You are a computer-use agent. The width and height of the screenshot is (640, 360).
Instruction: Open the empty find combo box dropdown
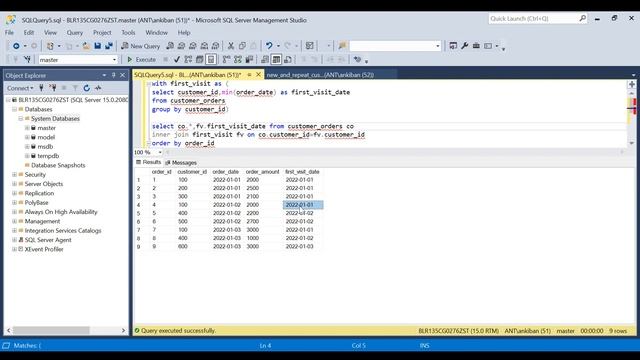438,46
